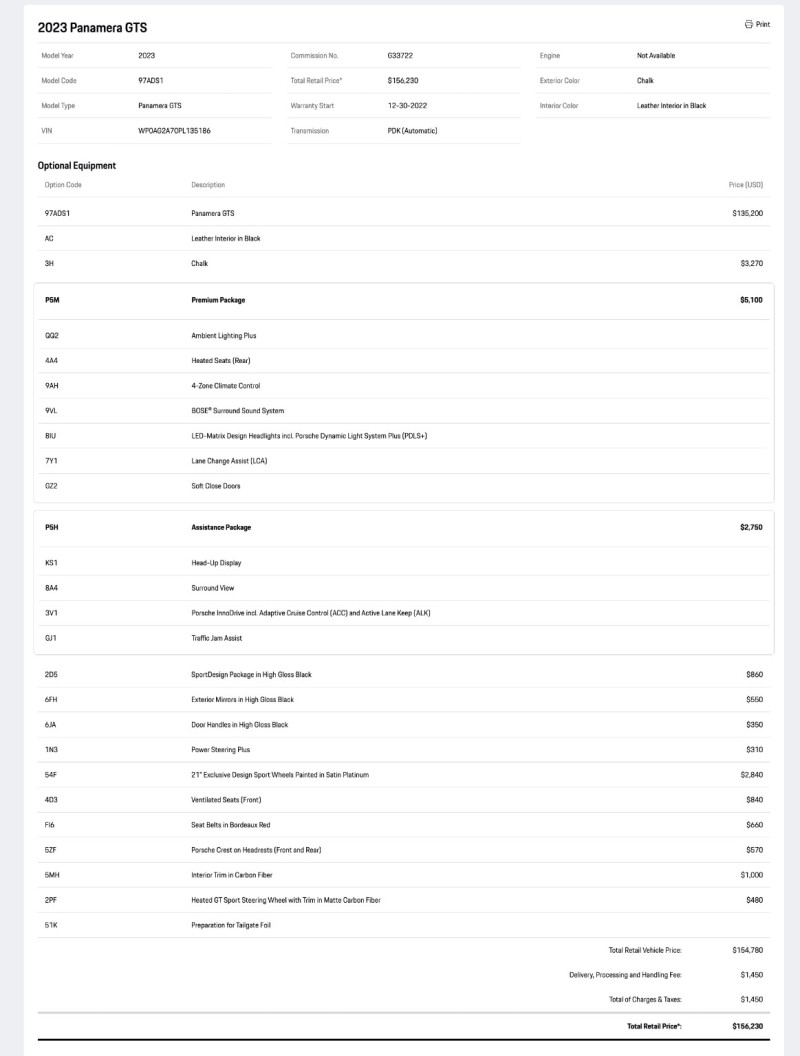Click the Delivery, Processing and Handling Fee label
The height and width of the screenshot is (1056, 800).
tap(625, 975)
